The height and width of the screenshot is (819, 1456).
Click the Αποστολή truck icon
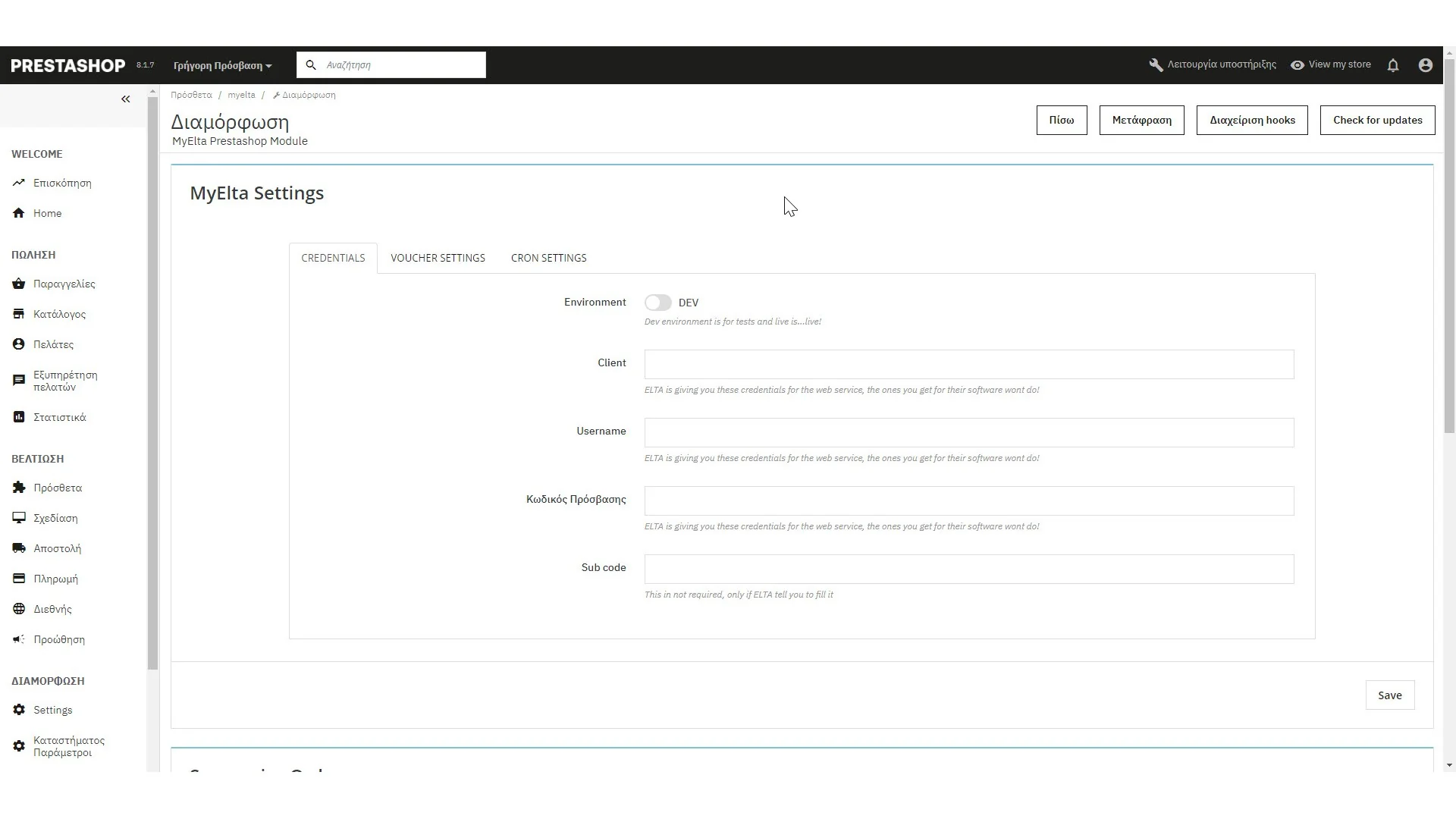pos(19,549)
